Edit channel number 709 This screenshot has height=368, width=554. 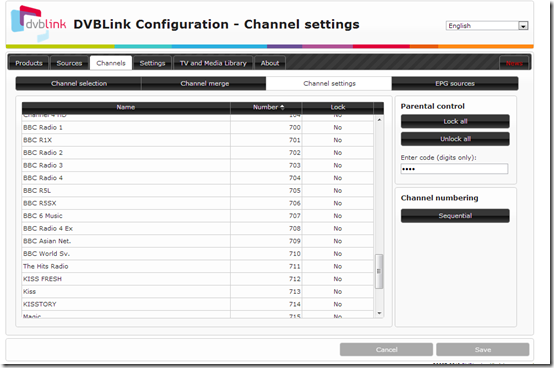click(295, 241)
